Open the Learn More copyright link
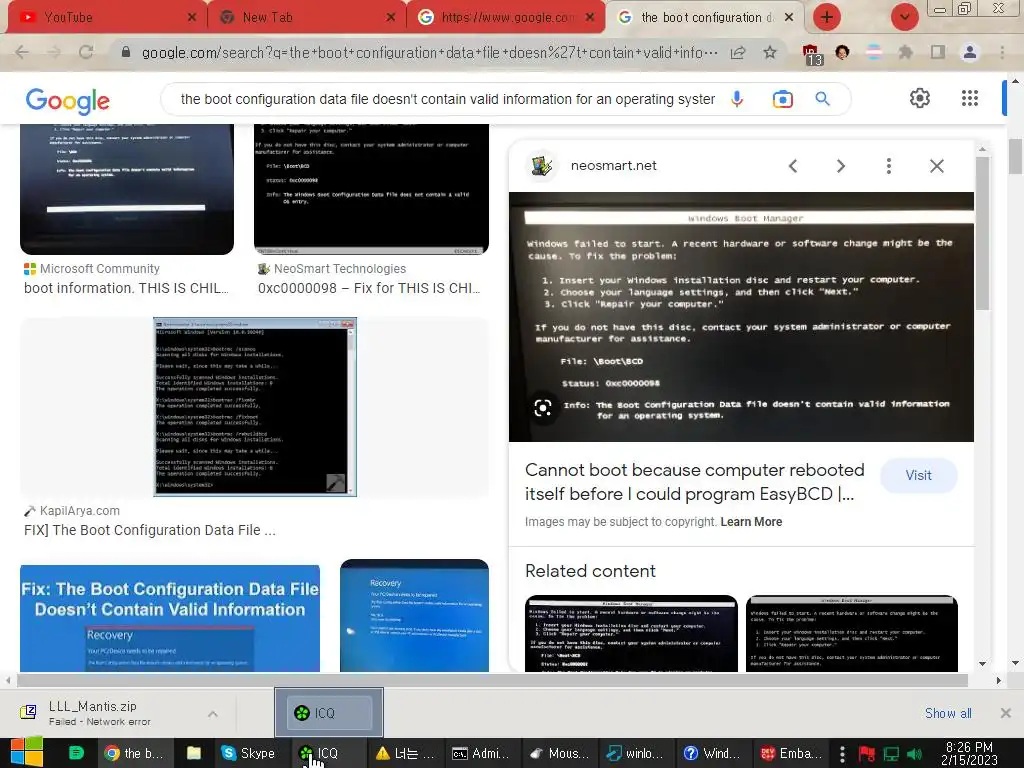Screen dimensions: 1024x768 click(751, 522)
